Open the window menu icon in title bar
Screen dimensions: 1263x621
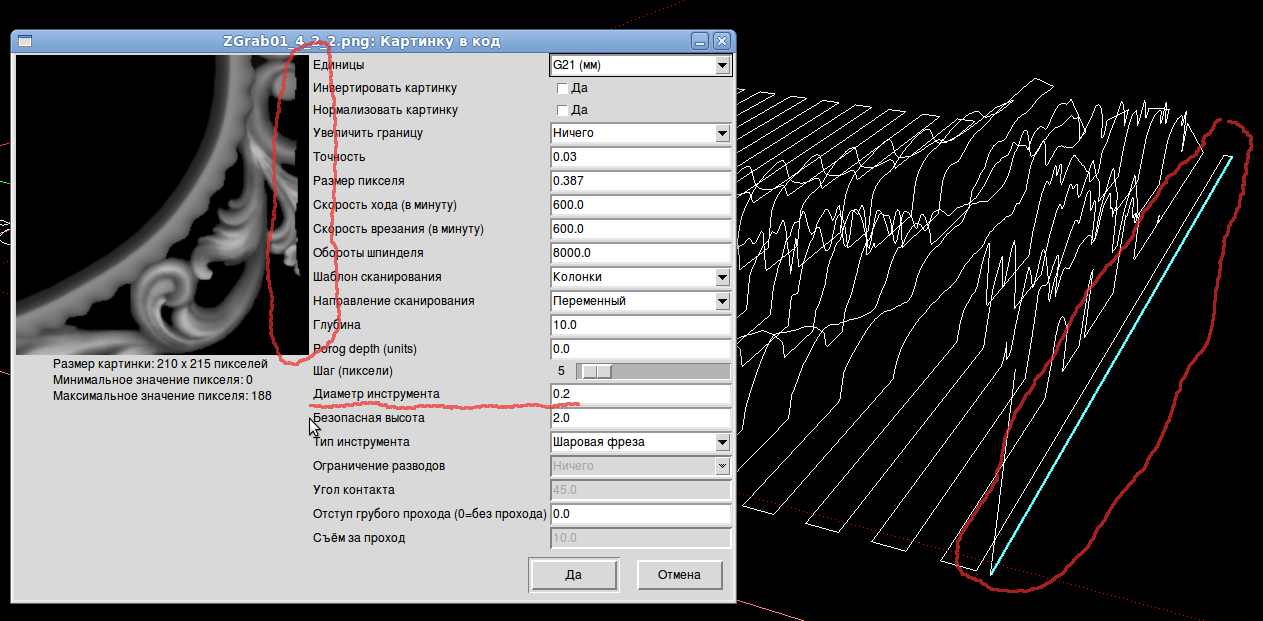point(25,41)
